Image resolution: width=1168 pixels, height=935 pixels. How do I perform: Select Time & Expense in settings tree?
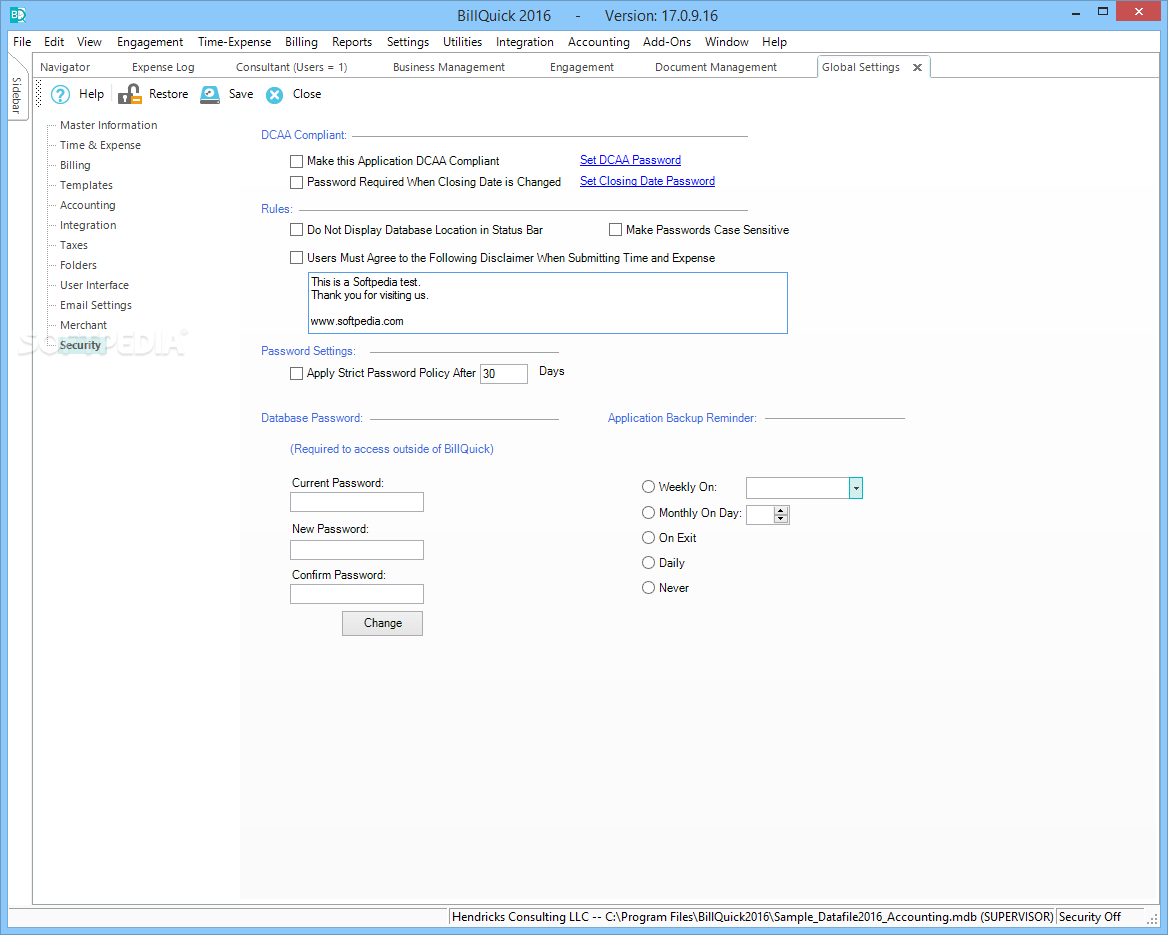click(x=101, y=145)
